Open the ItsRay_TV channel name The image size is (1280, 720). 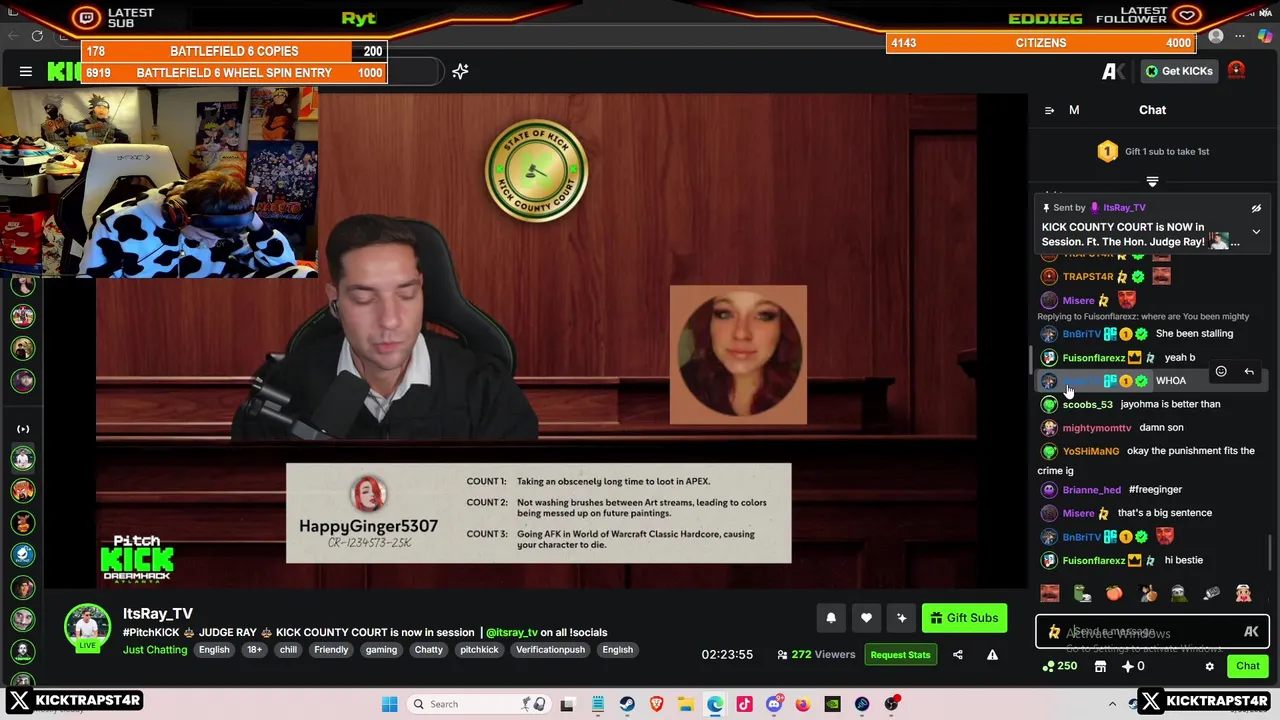(x=158, y=614)
